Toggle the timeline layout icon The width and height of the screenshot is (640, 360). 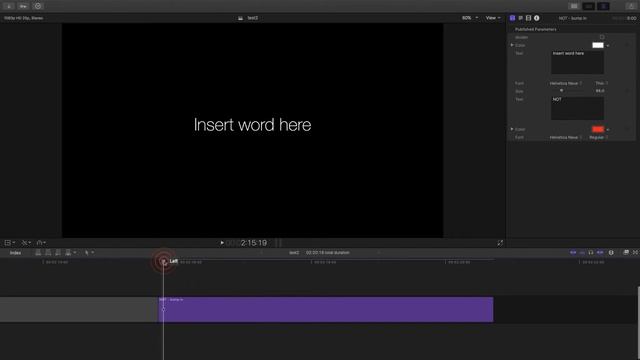(589, 6)
